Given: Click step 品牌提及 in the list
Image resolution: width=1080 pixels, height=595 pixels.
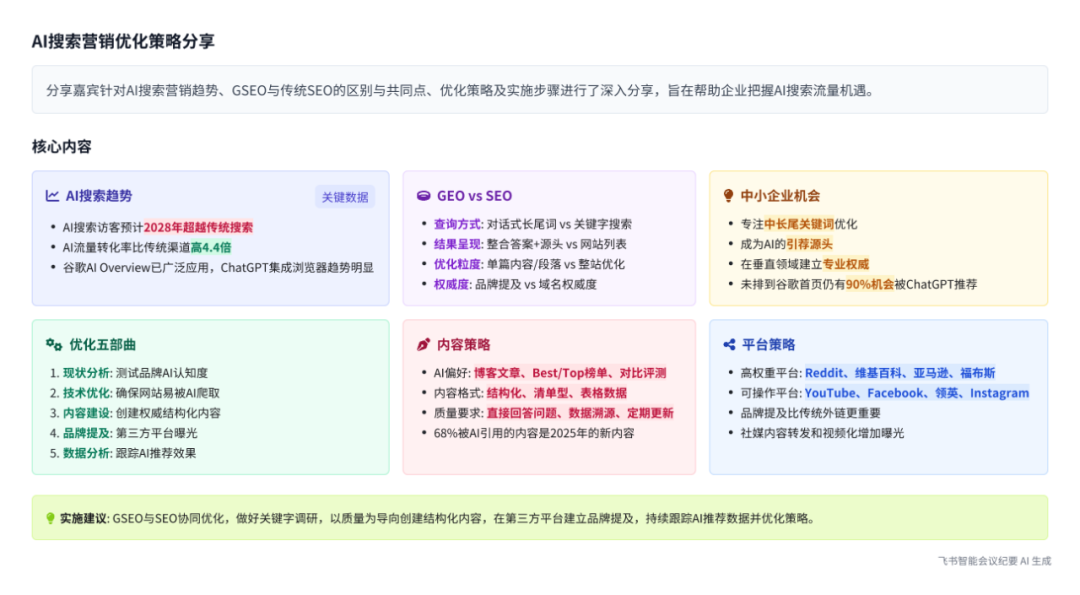Looking at the screenshot, I should coord(86,432).
